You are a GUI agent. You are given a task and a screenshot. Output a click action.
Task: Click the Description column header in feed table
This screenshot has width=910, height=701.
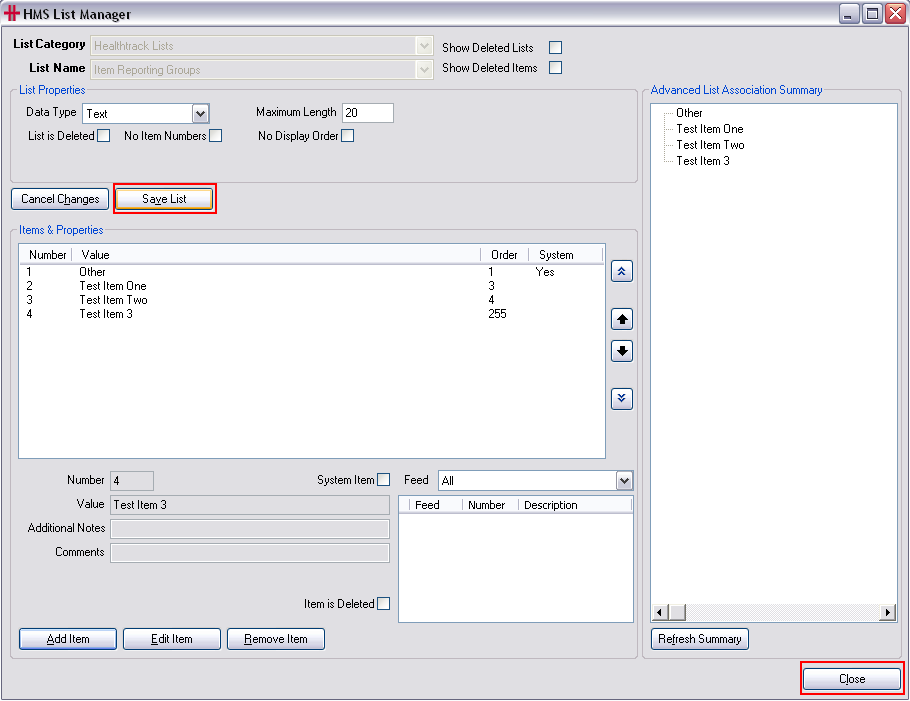tap(575, 505)
